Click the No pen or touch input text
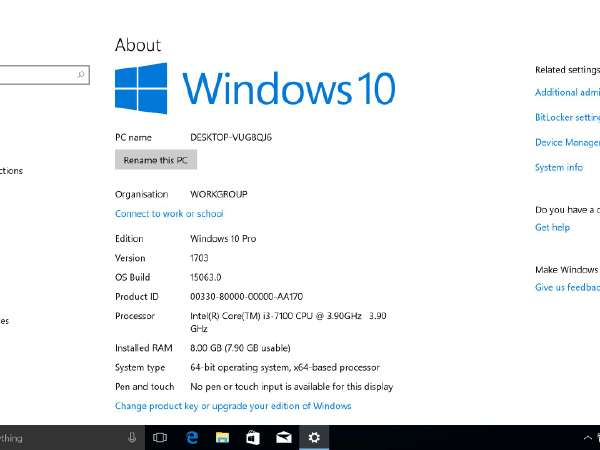 coord(292,386)
